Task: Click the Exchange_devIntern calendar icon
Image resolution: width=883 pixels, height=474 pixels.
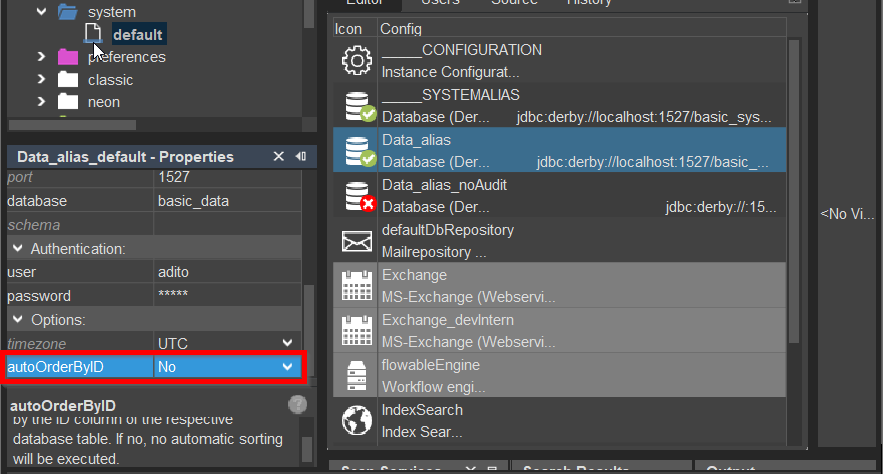Action: [x=357, y=331]
